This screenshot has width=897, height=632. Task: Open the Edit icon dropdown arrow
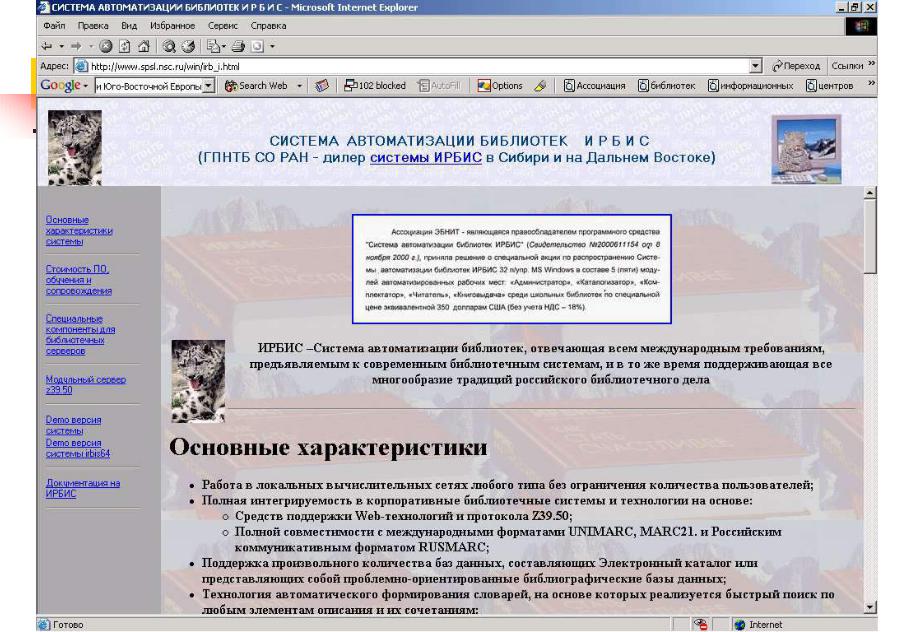coord(272,46)
